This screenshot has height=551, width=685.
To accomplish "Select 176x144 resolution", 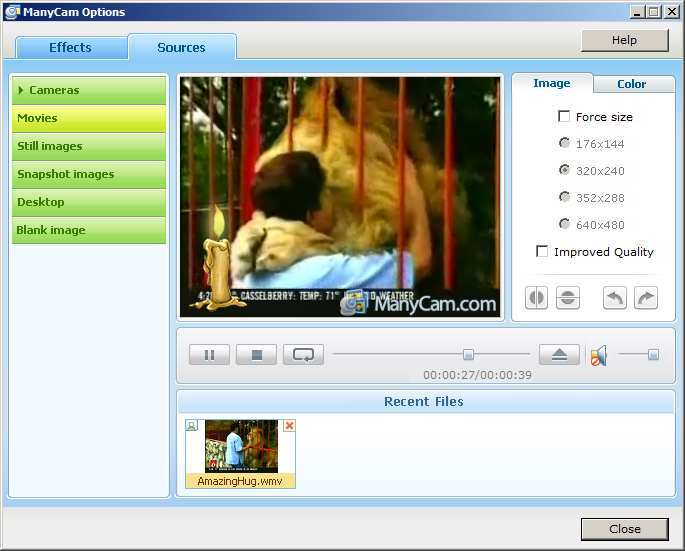I will coord(564,143).
